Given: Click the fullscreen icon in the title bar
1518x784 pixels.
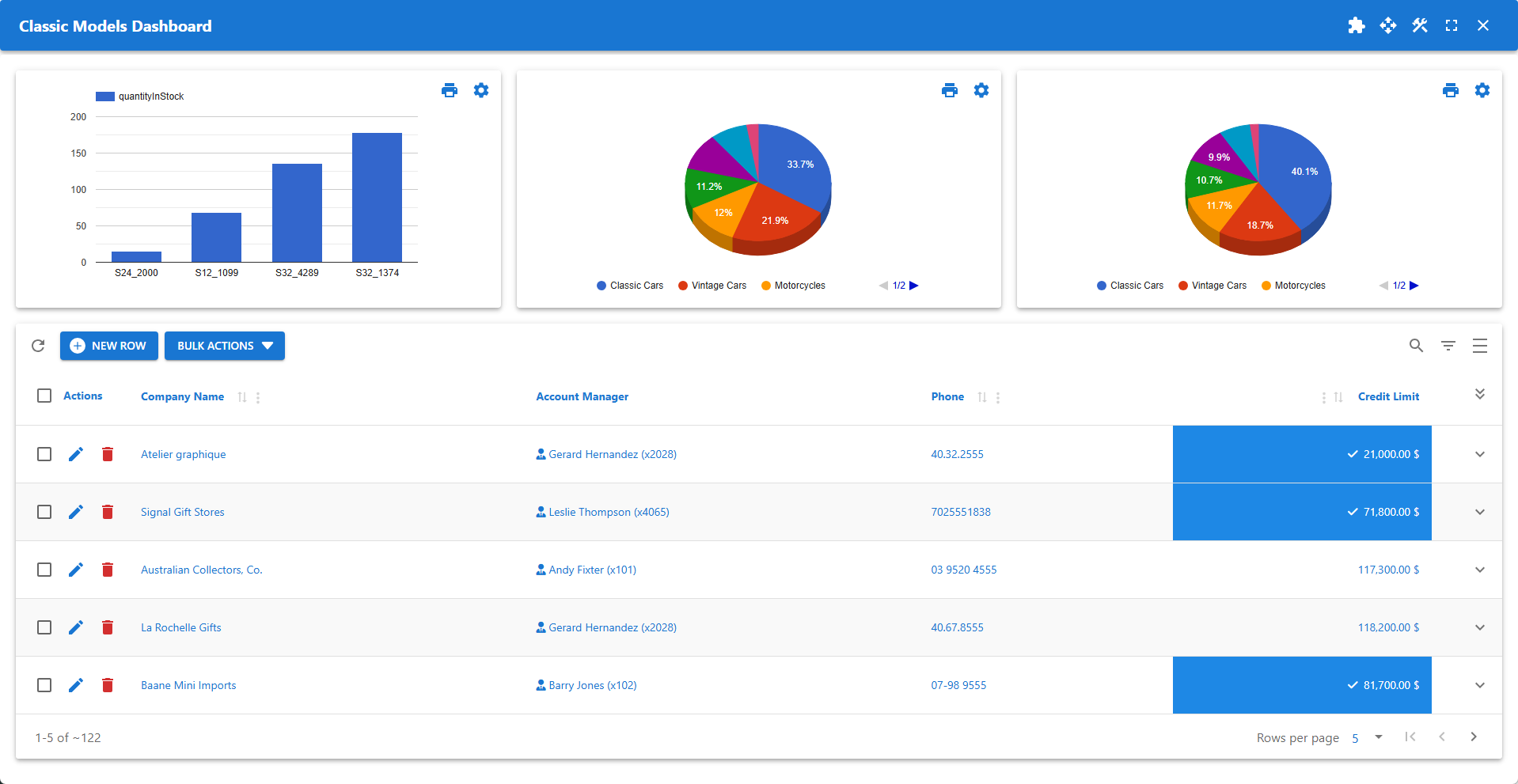Looking at the screenshot, I should point(1452,25).
